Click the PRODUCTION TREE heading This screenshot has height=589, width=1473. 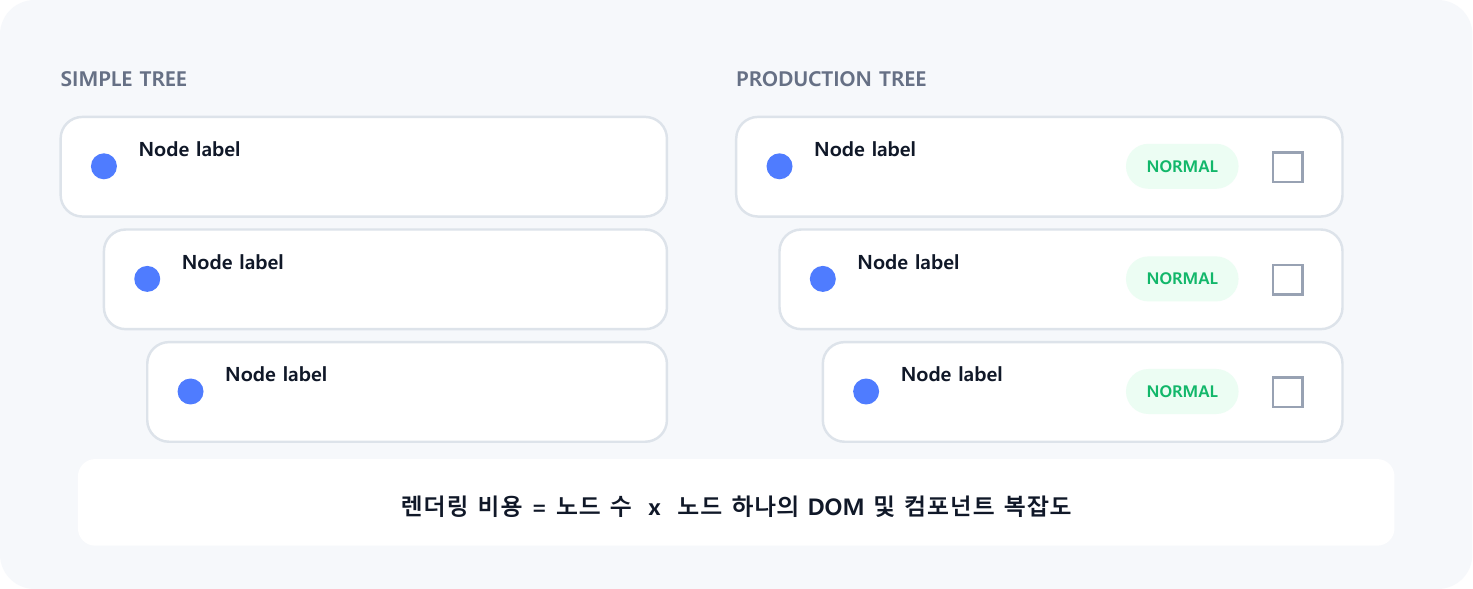click(x=831, y=79)
